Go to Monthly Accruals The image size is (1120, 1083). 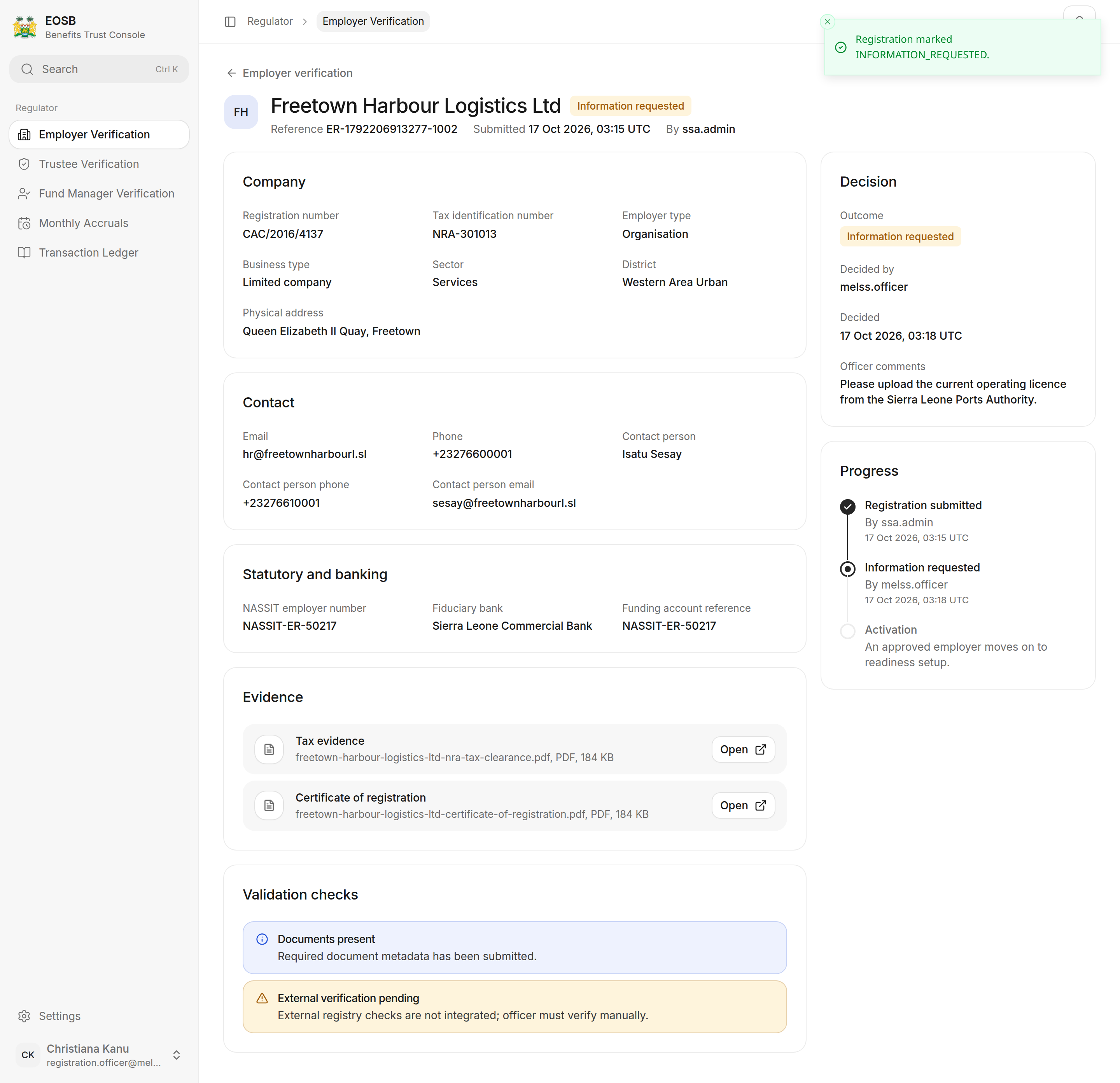pos(99,224)
